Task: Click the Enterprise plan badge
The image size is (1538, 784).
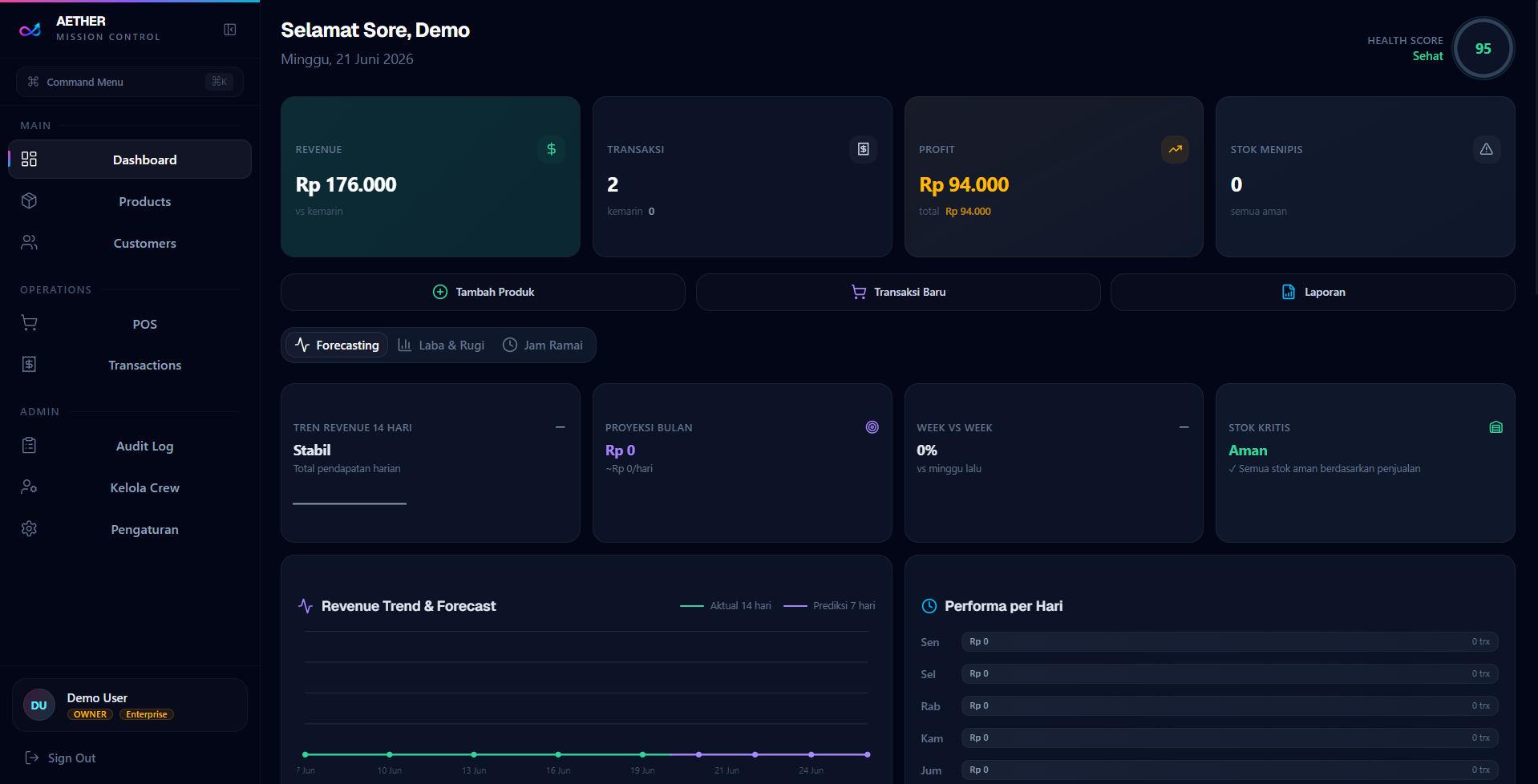Action: [147, 714]
